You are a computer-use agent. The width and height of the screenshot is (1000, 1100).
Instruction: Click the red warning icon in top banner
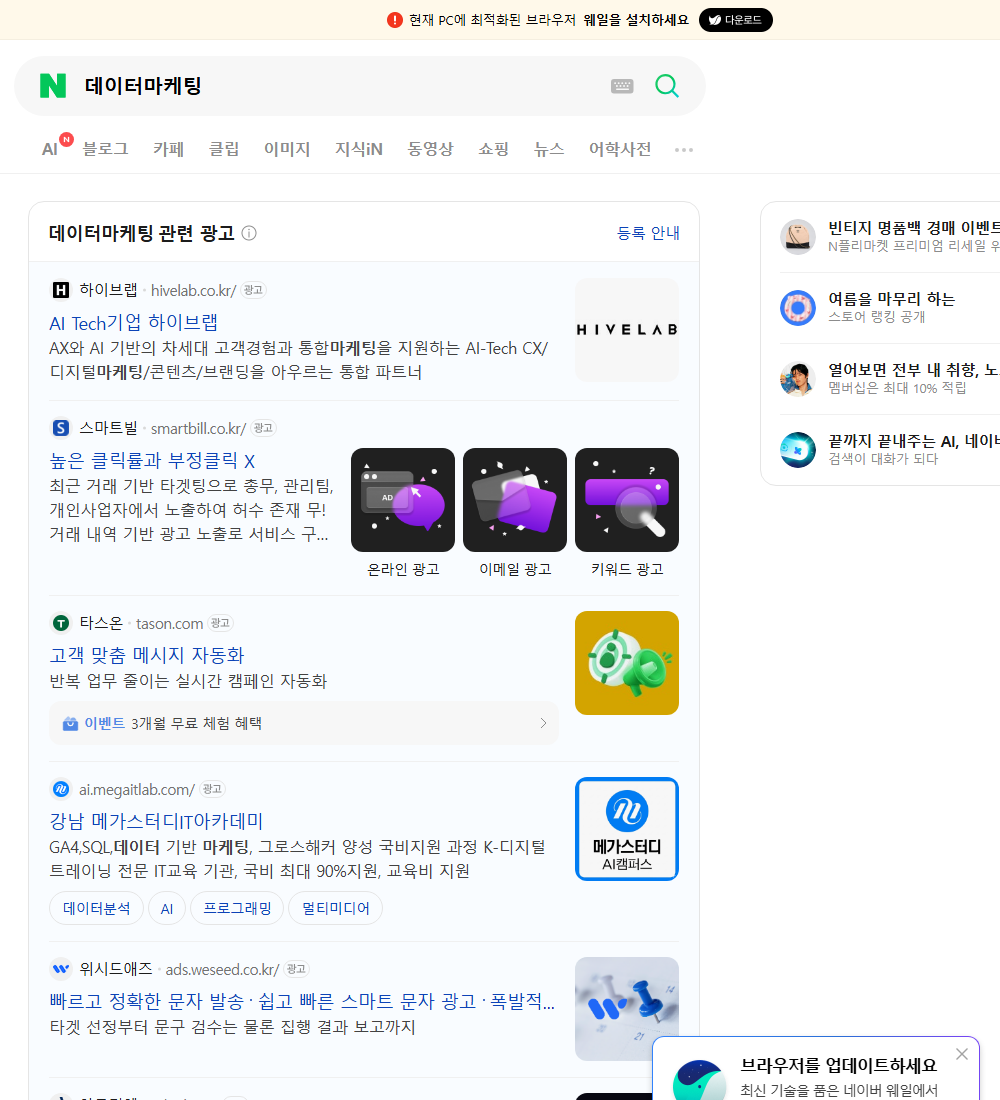pyautogui.click(x=395, y=20)
